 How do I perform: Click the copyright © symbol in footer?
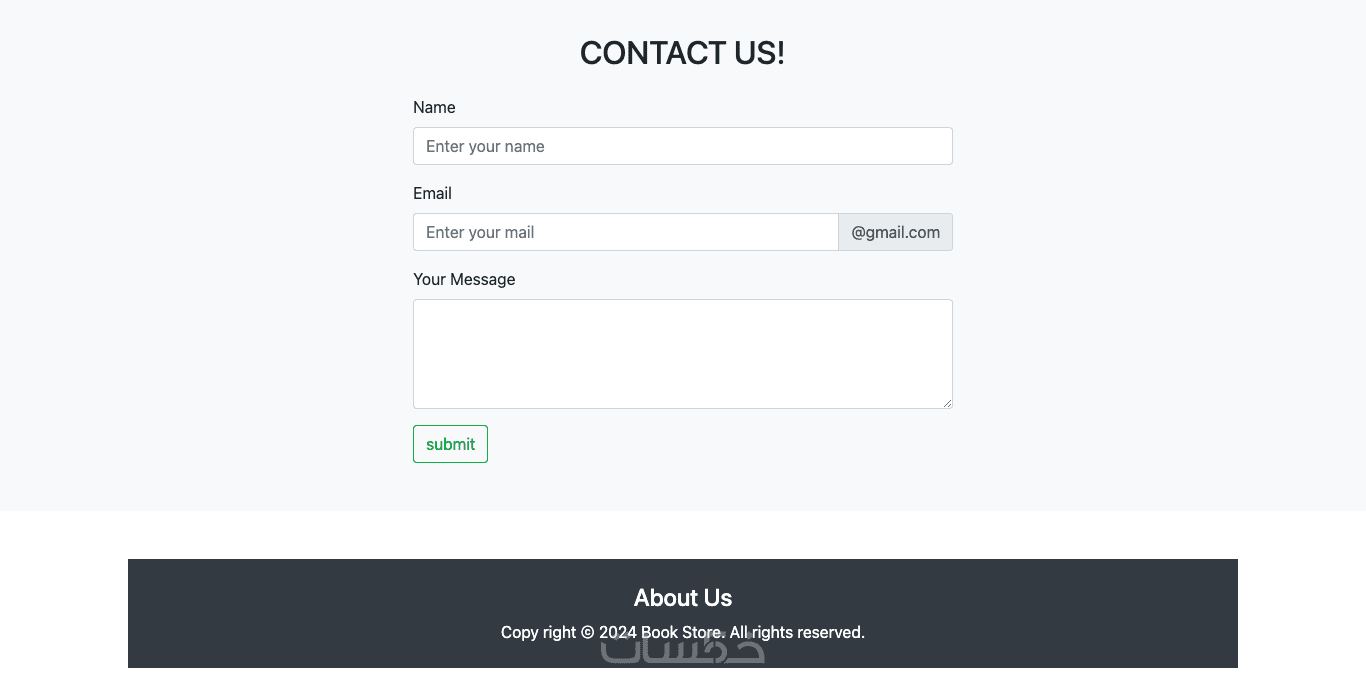point(587,632)
